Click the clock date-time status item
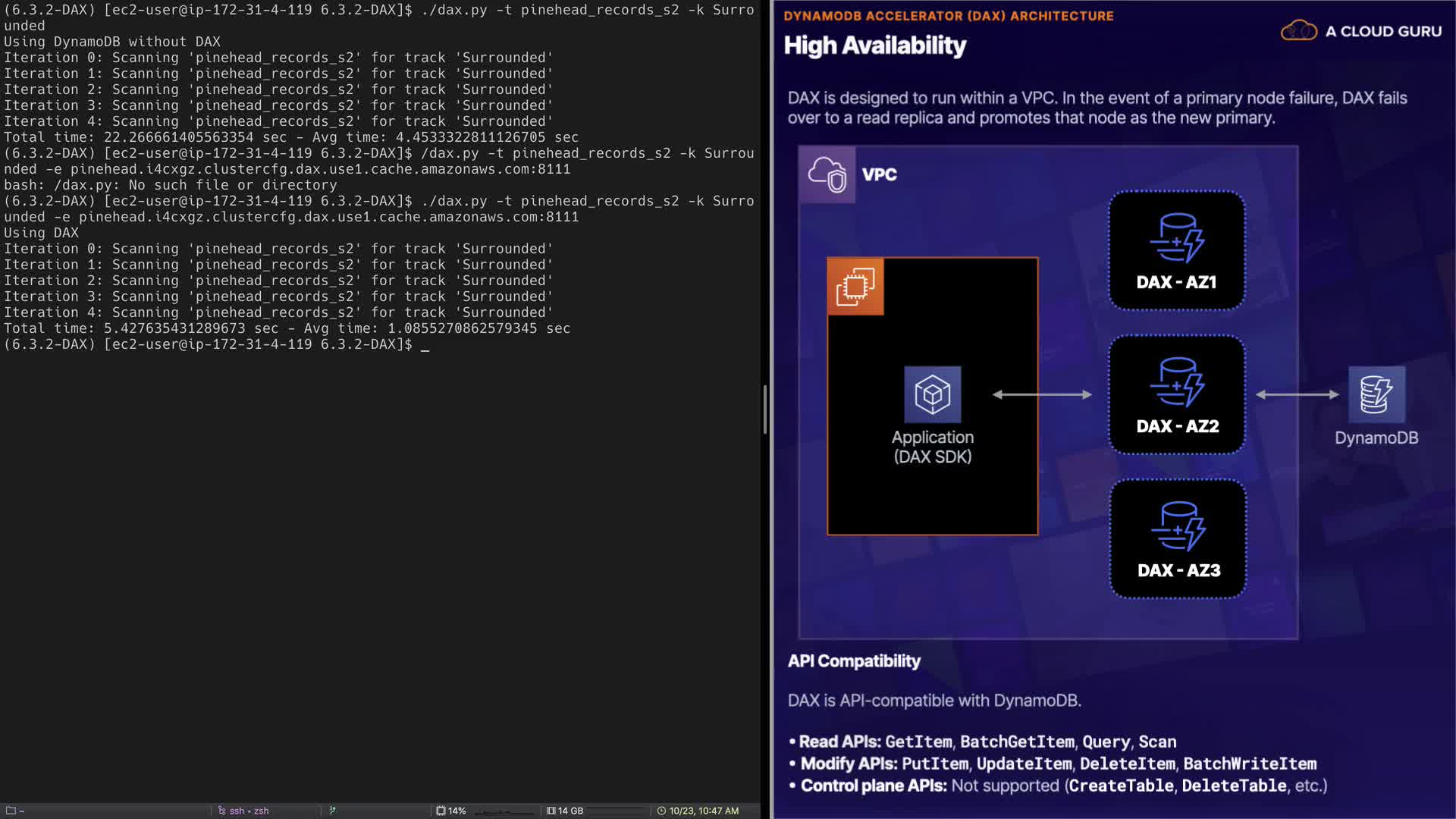This screenshot has width=1456, height=819. (x=698, y=811)
